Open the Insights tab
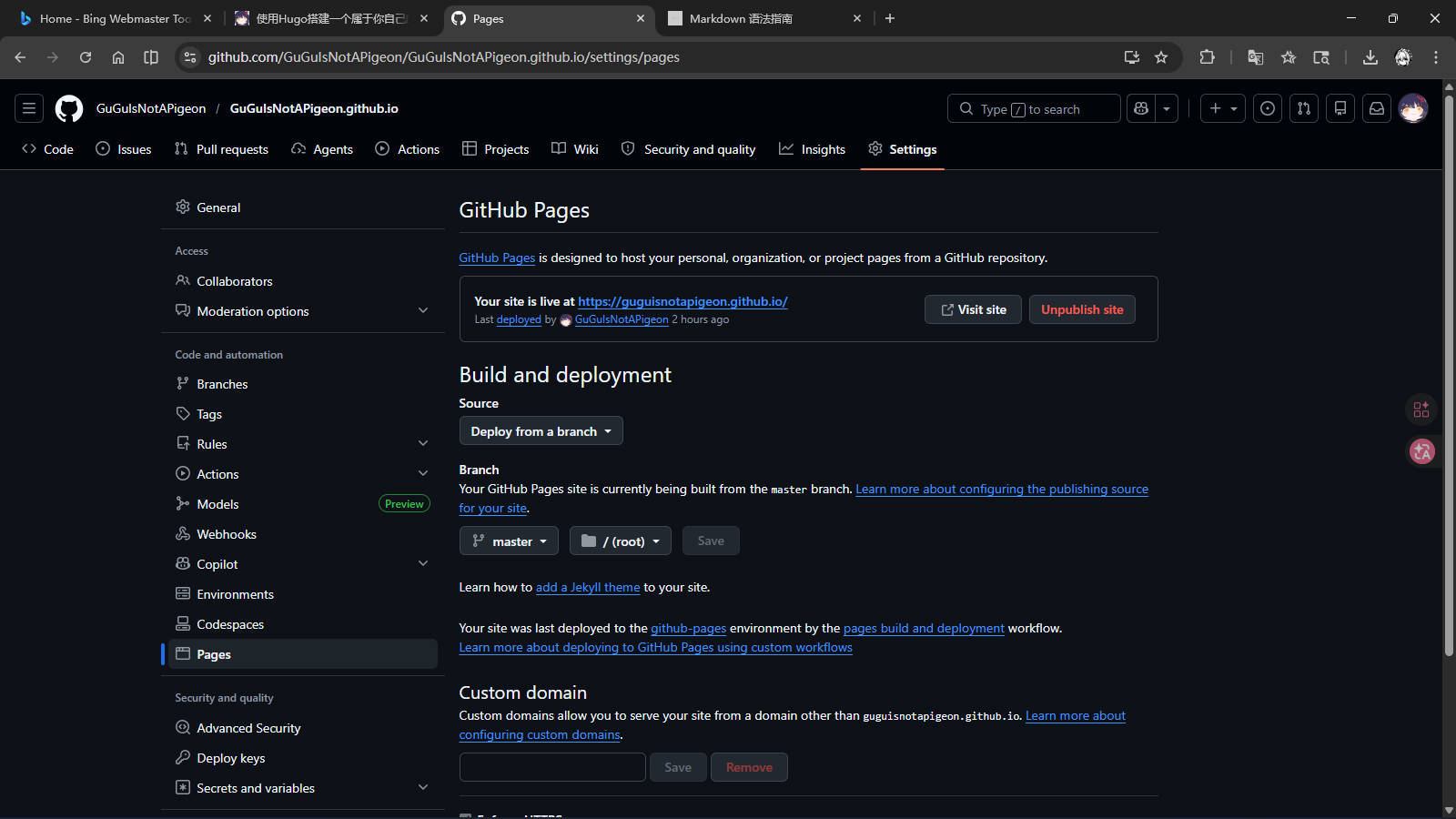The width and height of the screenshot is (1456, 819). click(813, 149)
